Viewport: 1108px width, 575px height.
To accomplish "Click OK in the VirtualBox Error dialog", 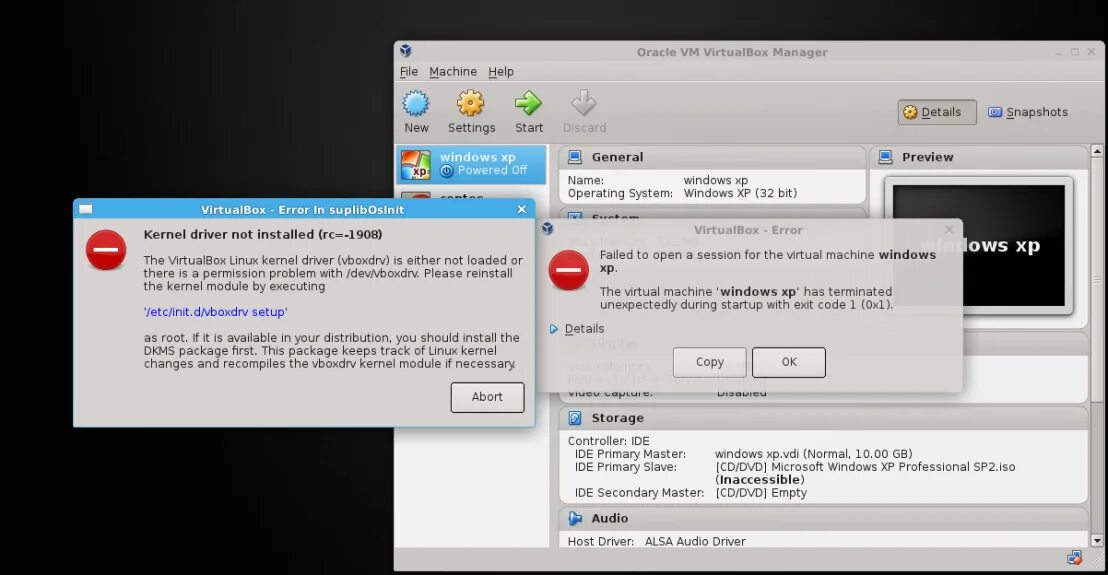I will pyautogui.click(x=789, y=362).
